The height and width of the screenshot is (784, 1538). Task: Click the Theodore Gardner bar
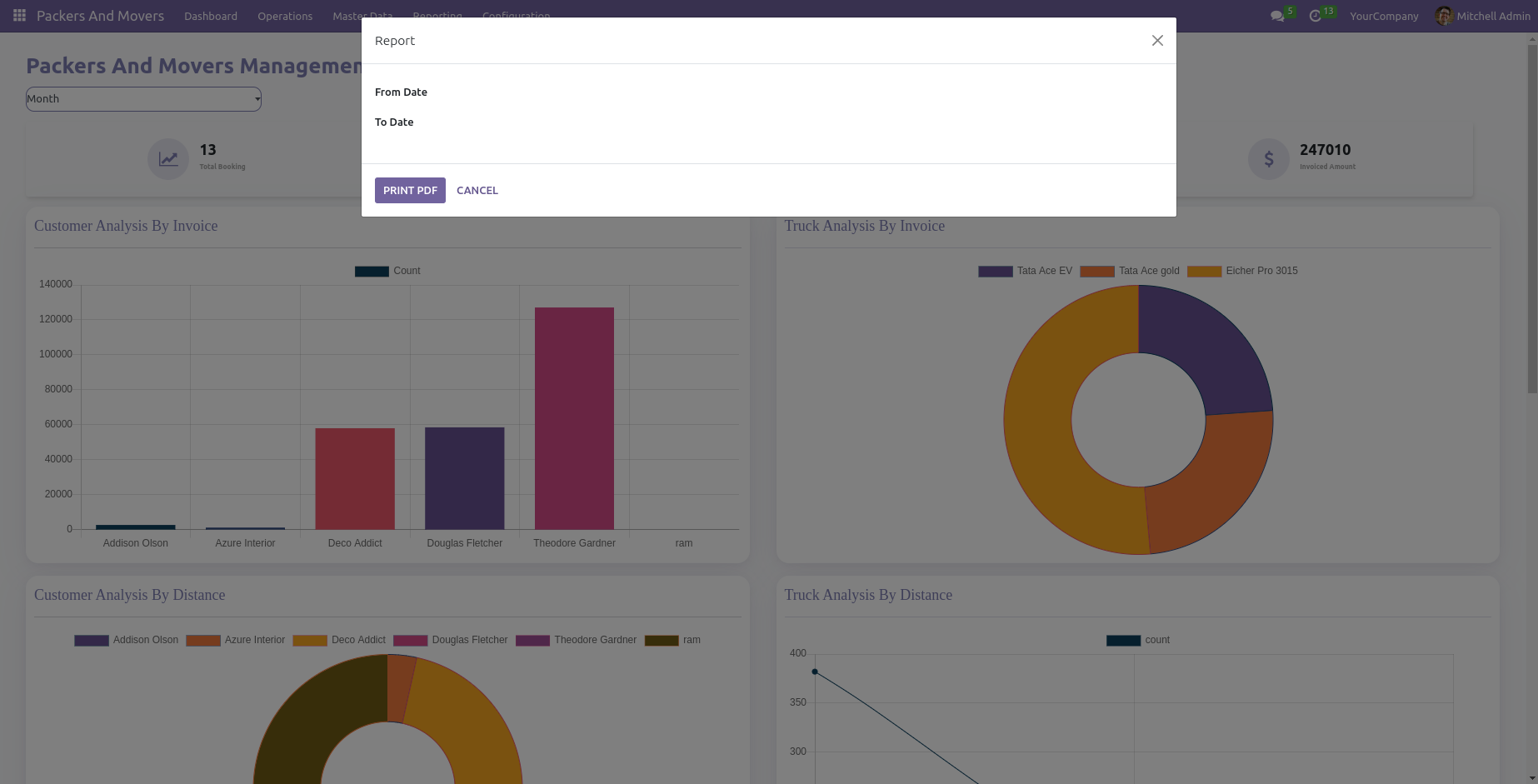pos(574,418)
